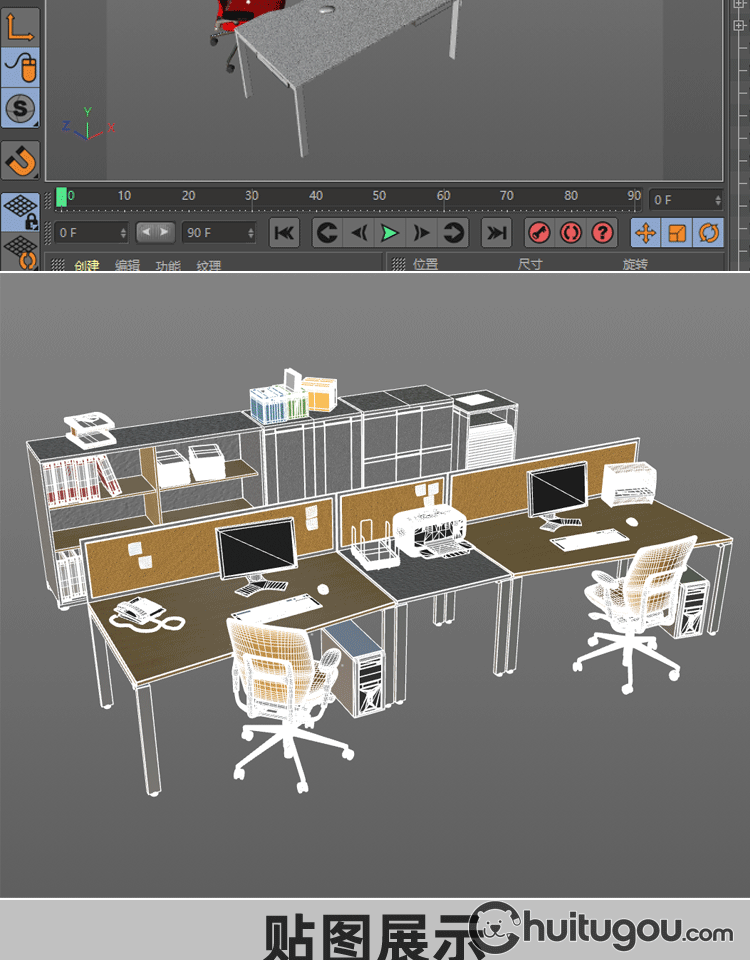The image size is (750, 960).
Task: Toggle automatic keyframing
Action: pyautogui.click(x=571, y=233)
